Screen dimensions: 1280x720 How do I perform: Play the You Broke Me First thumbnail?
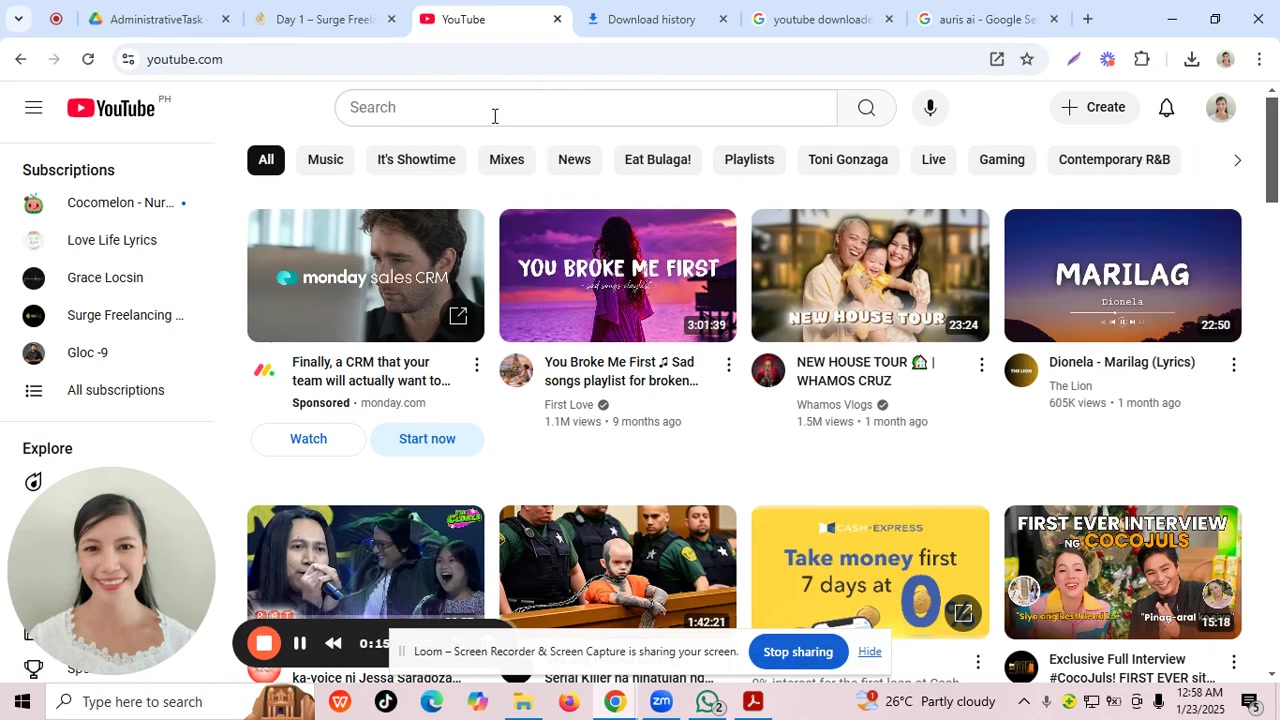click(618, 275)
